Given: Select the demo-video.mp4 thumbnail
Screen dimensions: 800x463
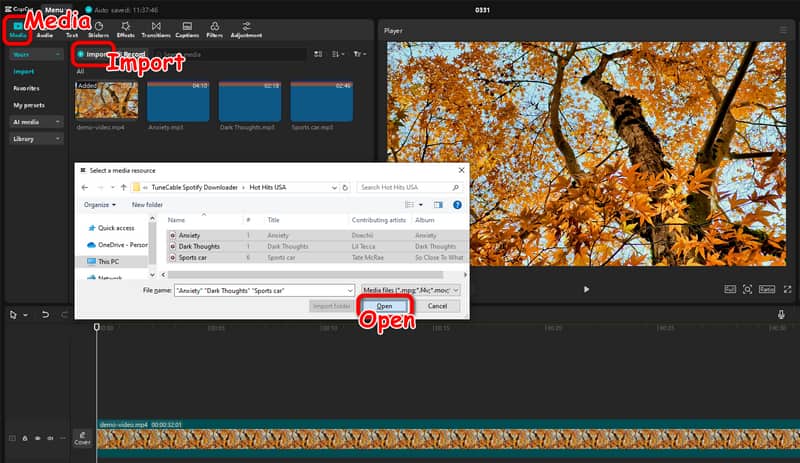Looking at the screenshot, I should 107,100.
